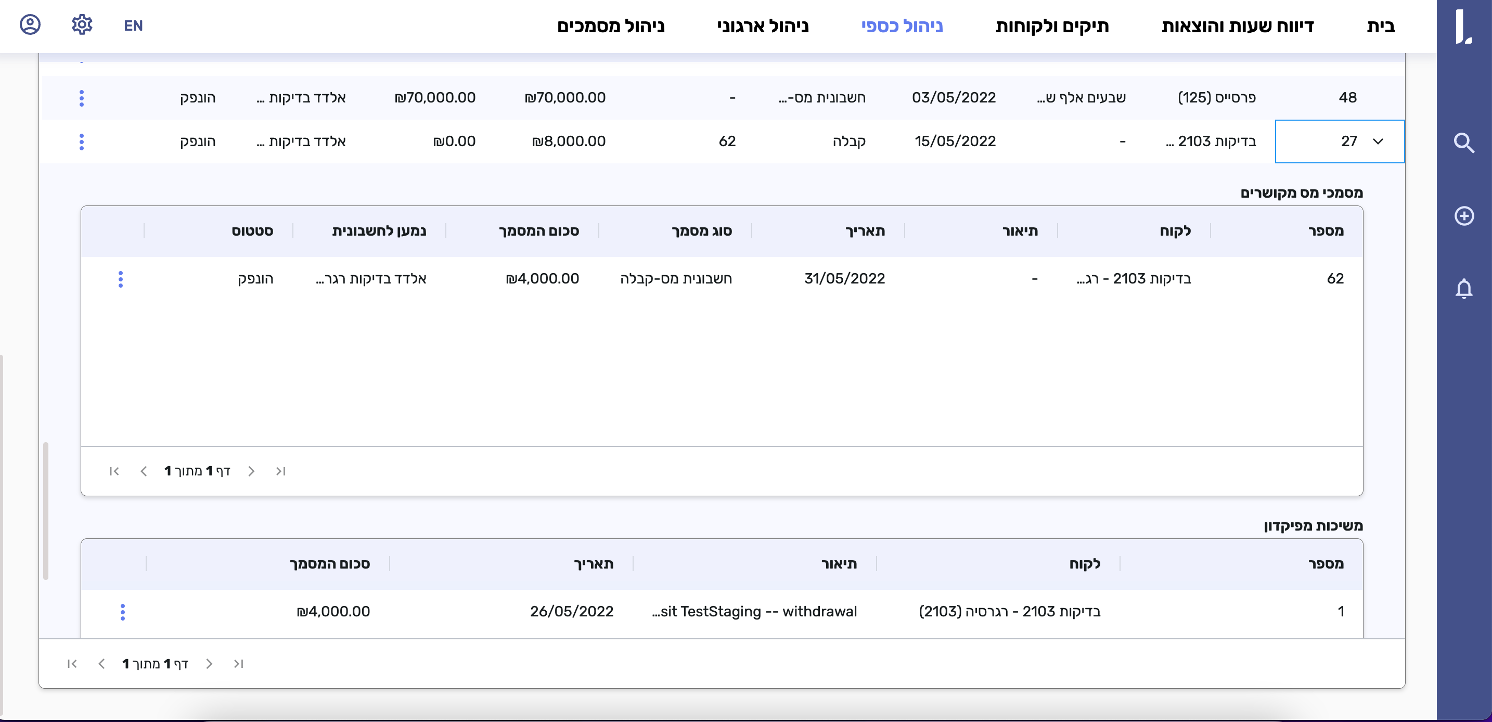
Task: Open three-dot menu for the 26/05/2022 withdrawal row
Action: [123, 612]
